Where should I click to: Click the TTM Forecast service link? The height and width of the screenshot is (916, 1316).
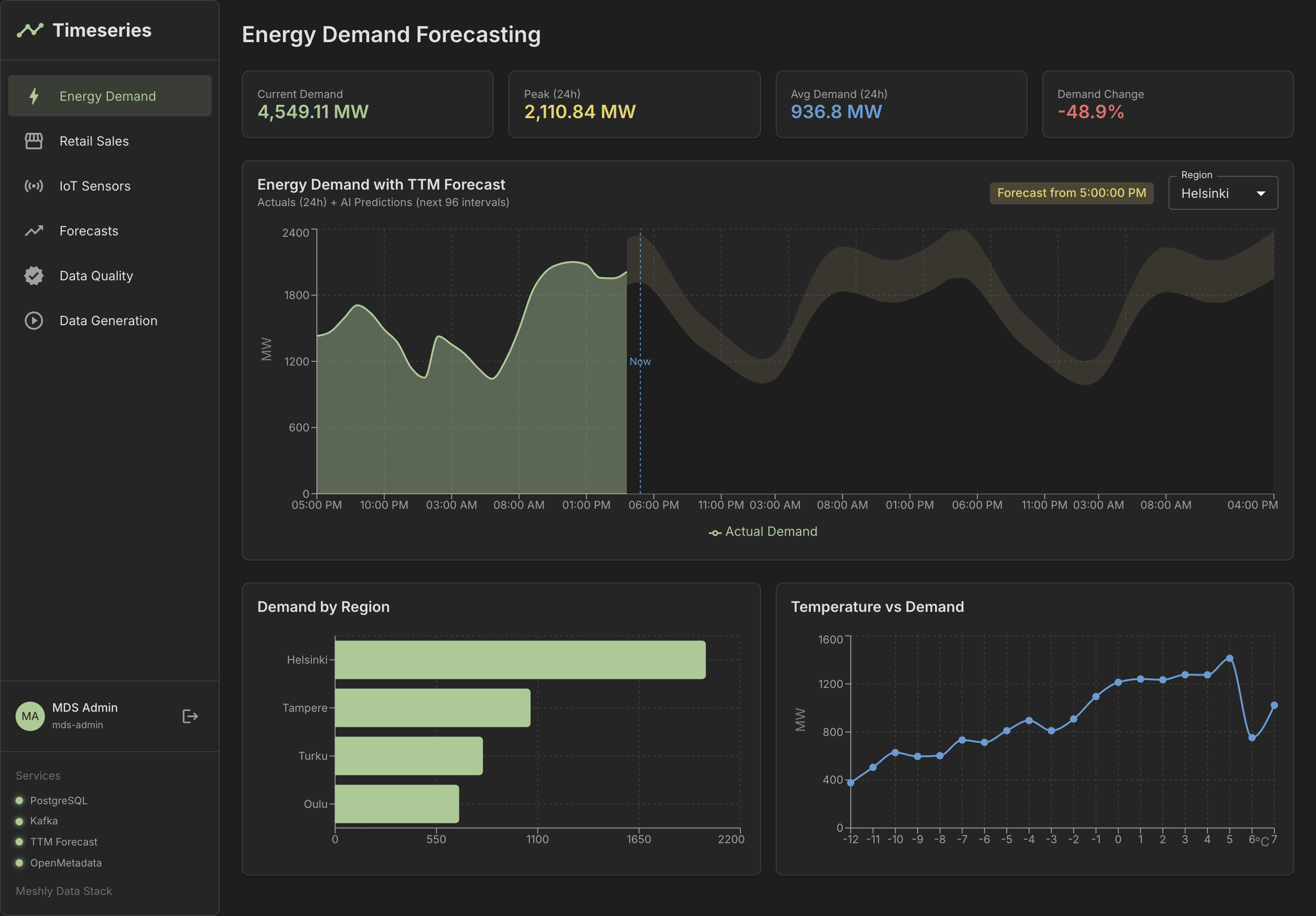pyautogui.click(x=63, y=841)
